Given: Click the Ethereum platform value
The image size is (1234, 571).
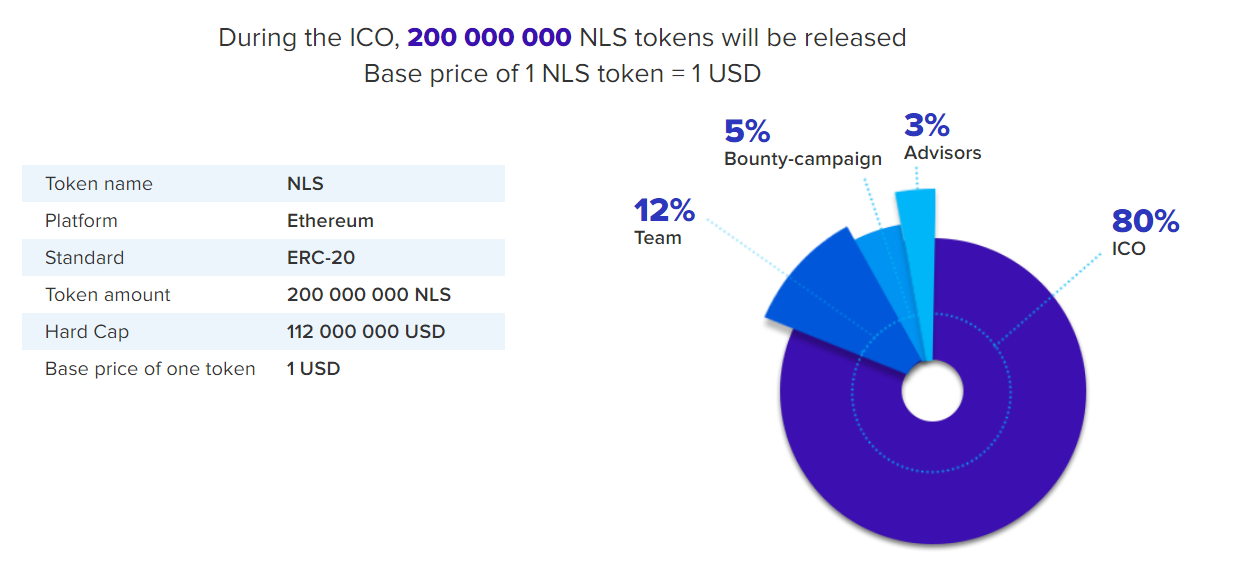Looking at the screenshot, I should 330,221.
